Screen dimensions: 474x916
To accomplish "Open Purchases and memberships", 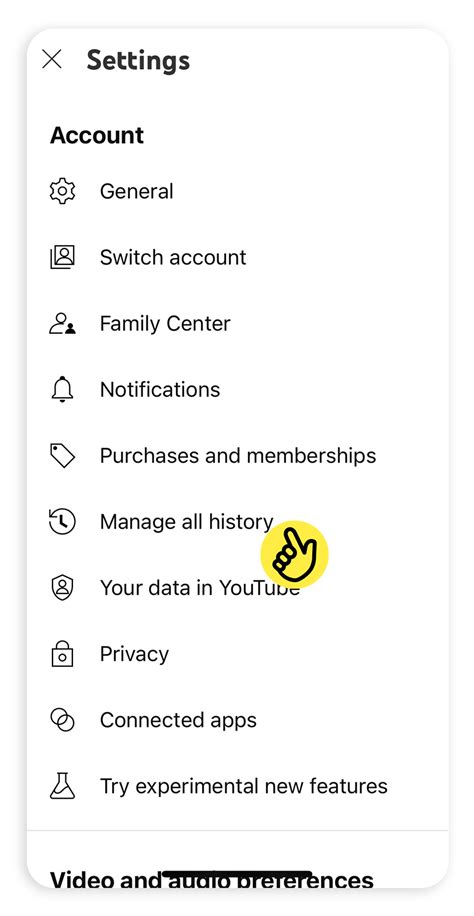I will click(x=237, y=456).
